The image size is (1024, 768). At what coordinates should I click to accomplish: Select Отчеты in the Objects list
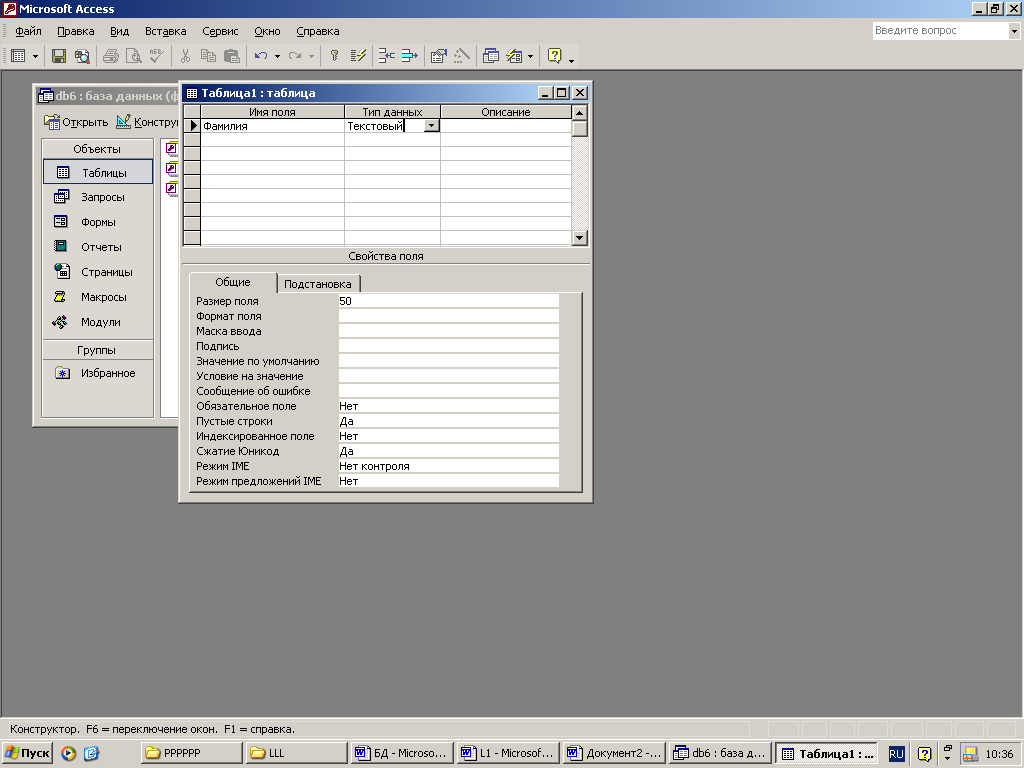pyautogui.click(x=98, y=247)
